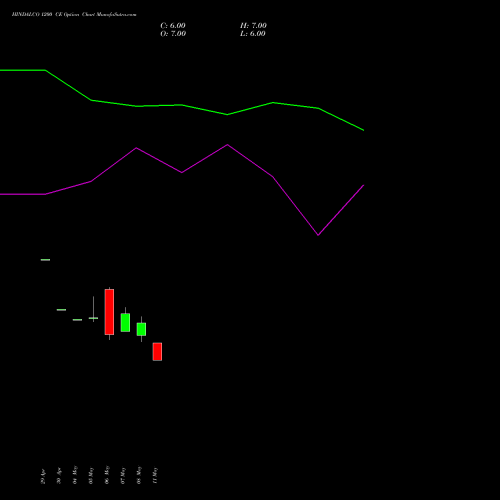Click the "29 Apr" date axis label

tap(43, 477)
